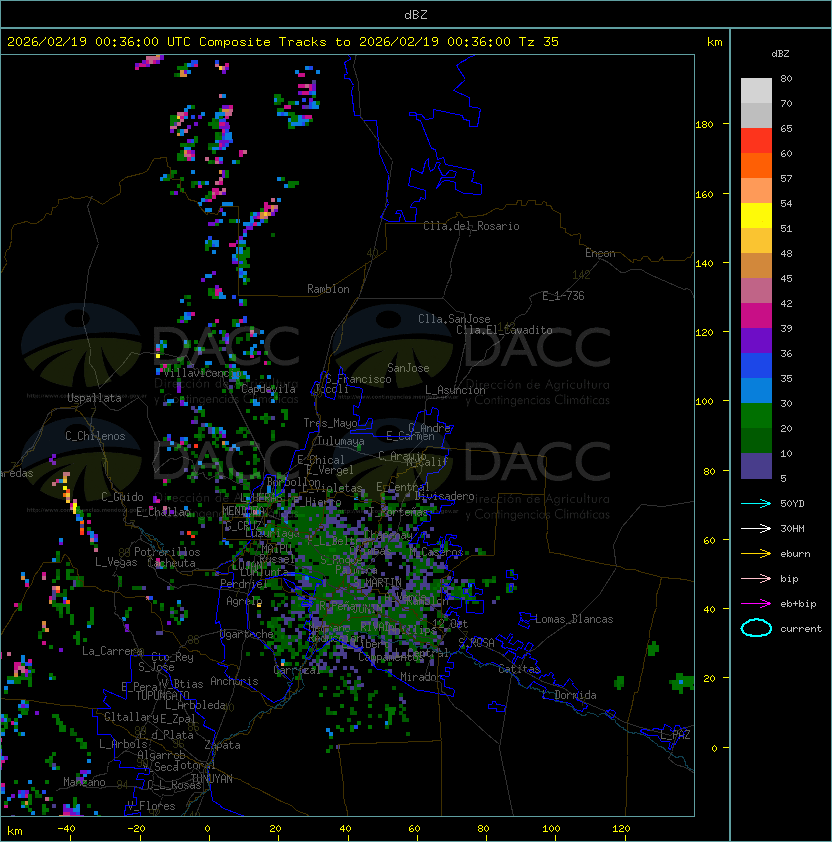
Task: Pick the royal blue swatch between 36 and 35
Action: 756,365
